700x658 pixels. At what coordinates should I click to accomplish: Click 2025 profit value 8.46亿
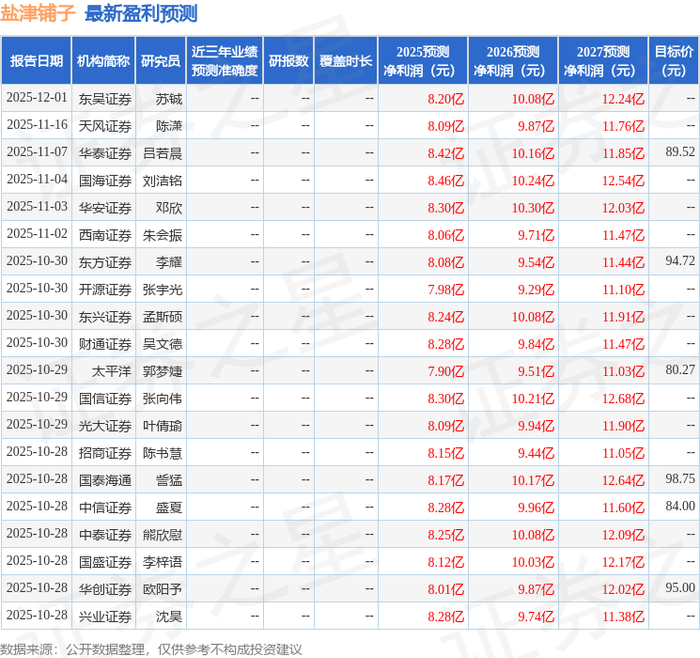[x=446, y=181]
